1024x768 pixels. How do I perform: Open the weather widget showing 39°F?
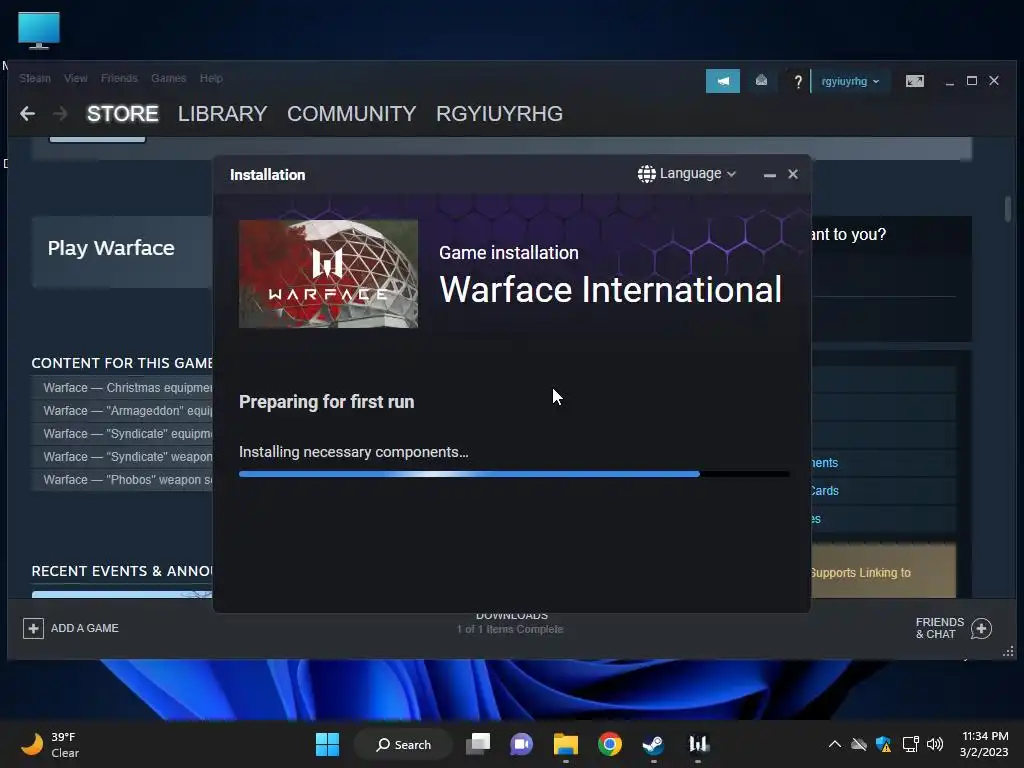point(51,744)
